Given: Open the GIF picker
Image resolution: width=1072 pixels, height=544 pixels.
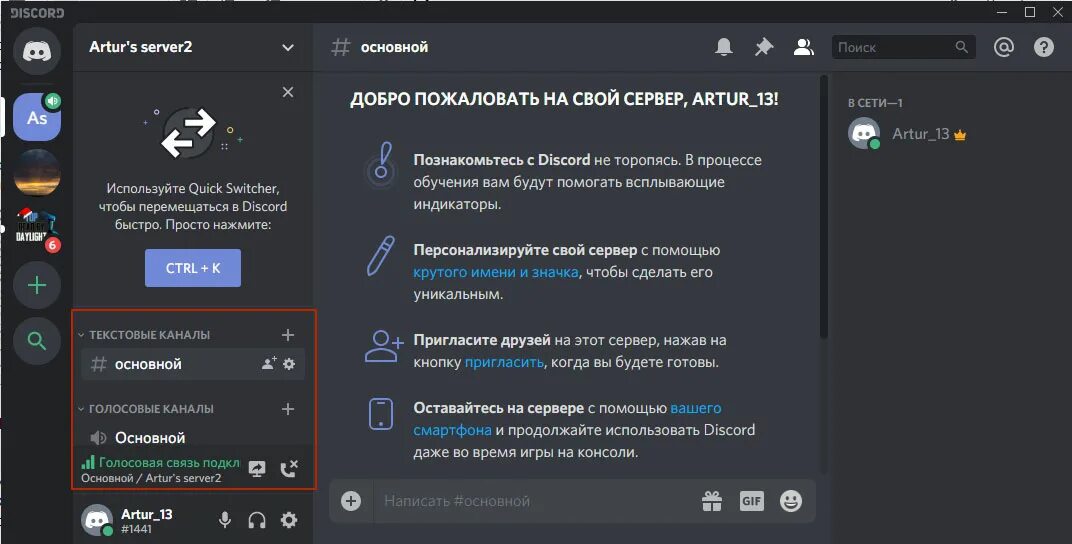Looking at the screenshot, I should coord(751,502).
